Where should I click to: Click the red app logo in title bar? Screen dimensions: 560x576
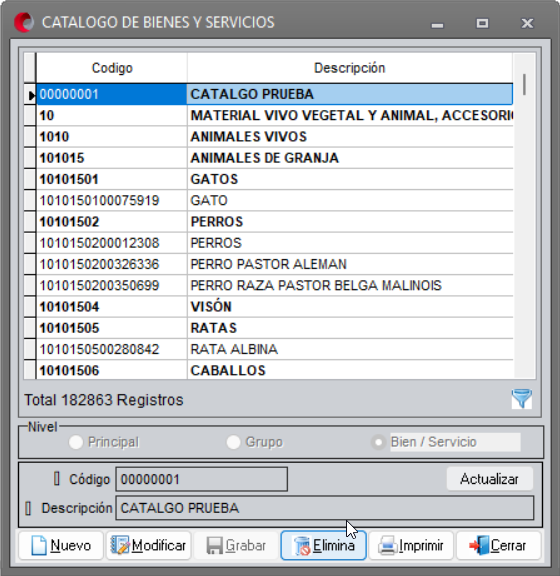pos(24,22)
